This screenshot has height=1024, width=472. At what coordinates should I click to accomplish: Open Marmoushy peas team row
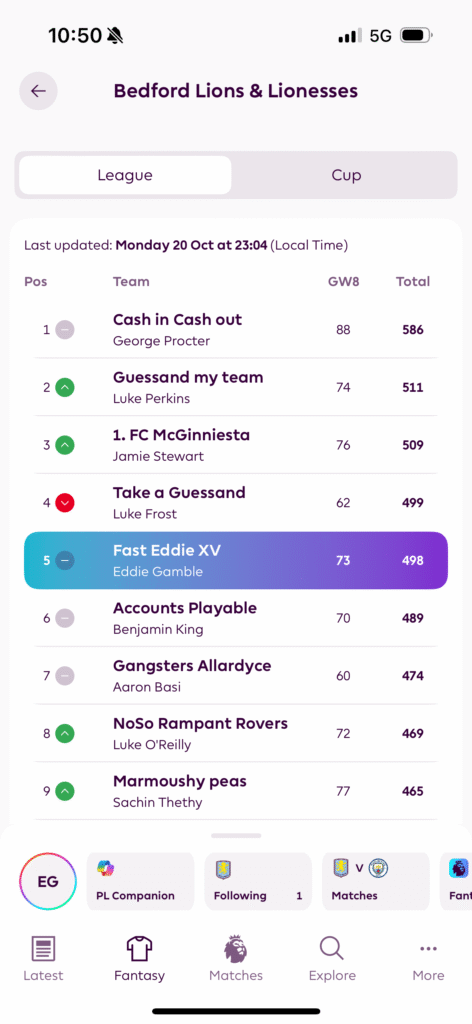pos(236,791)
